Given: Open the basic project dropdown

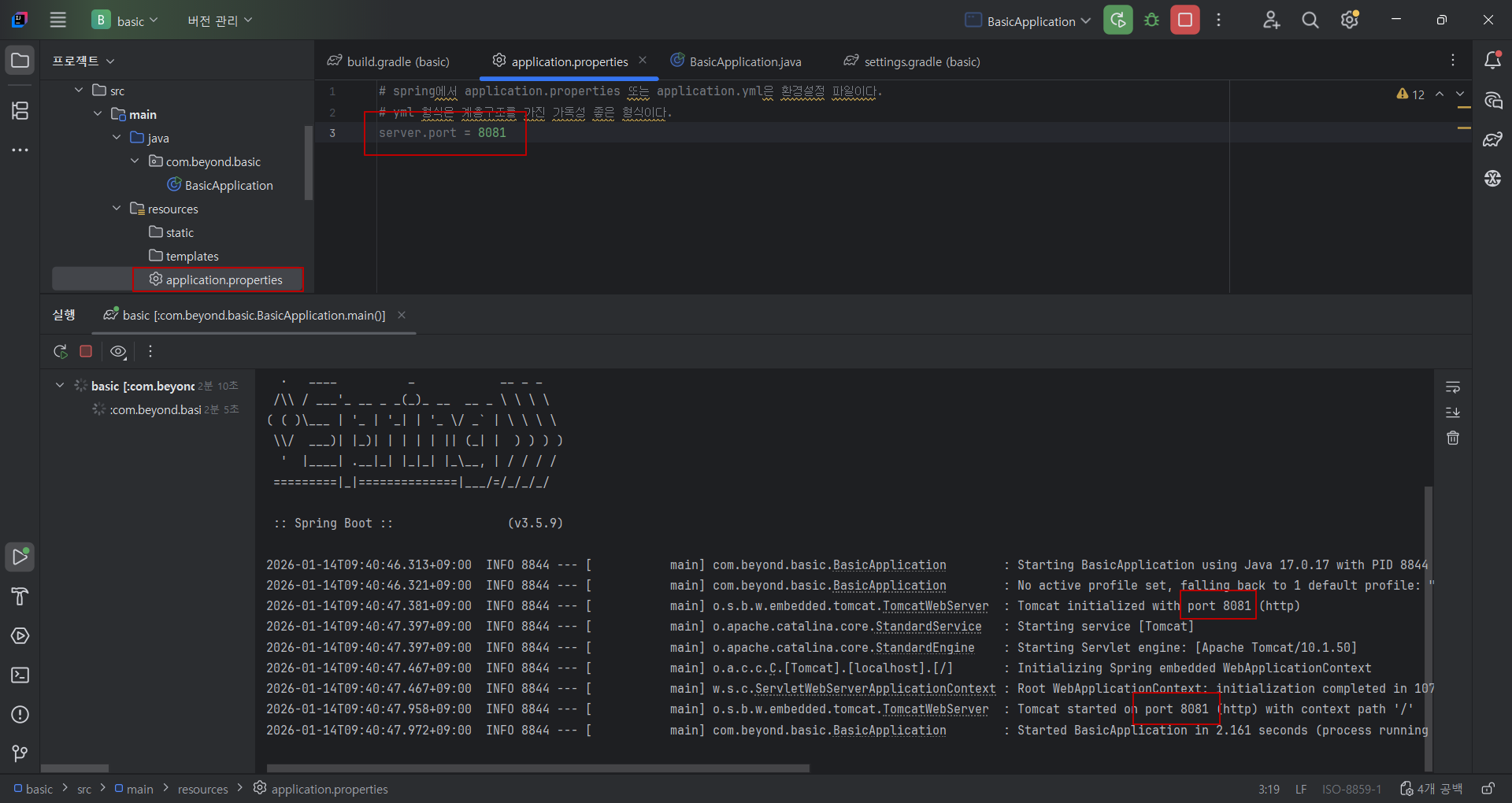Looking at the screenshot, I should tap(125, 20).
